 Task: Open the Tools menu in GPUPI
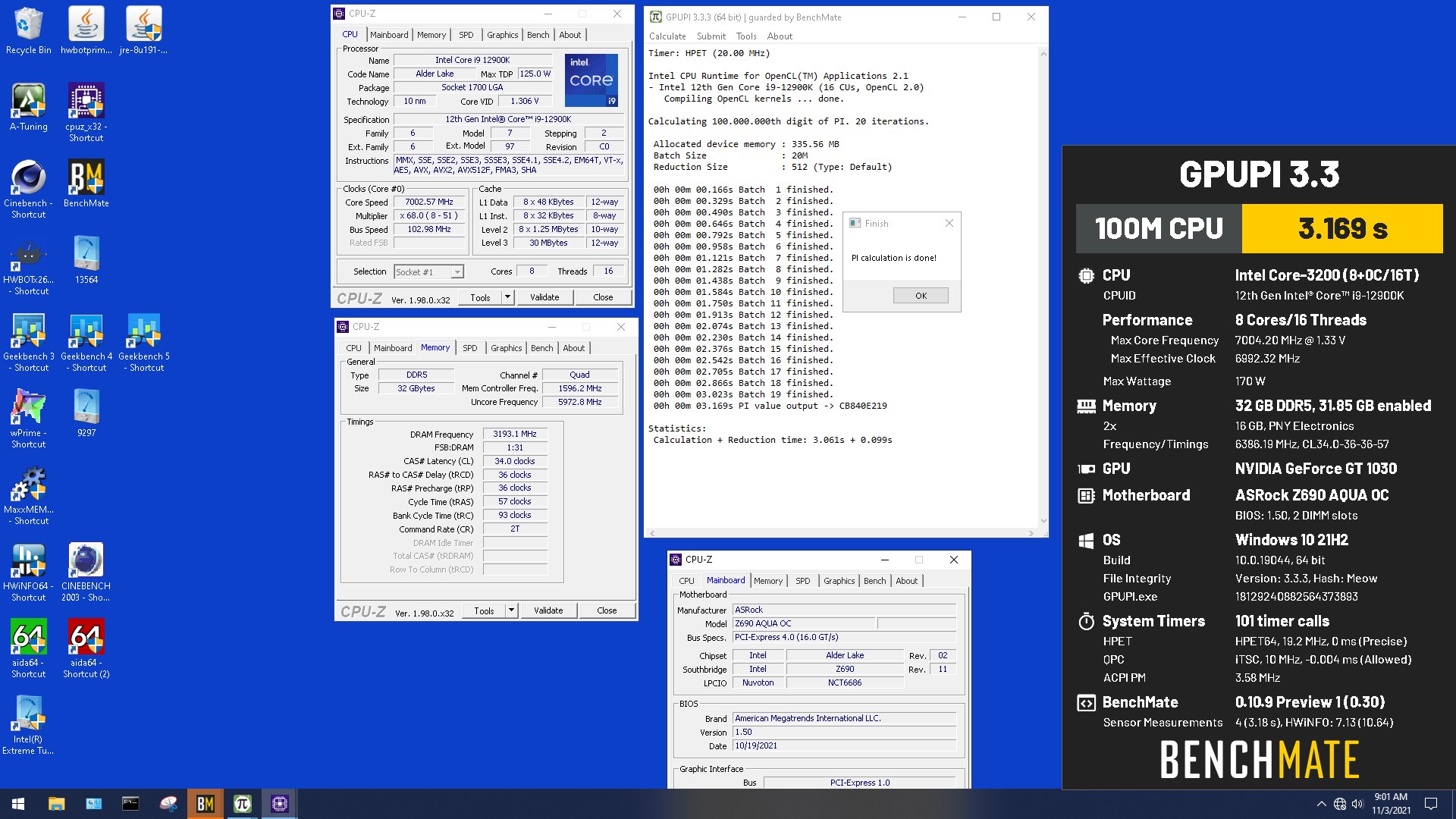tap(746, 36)
